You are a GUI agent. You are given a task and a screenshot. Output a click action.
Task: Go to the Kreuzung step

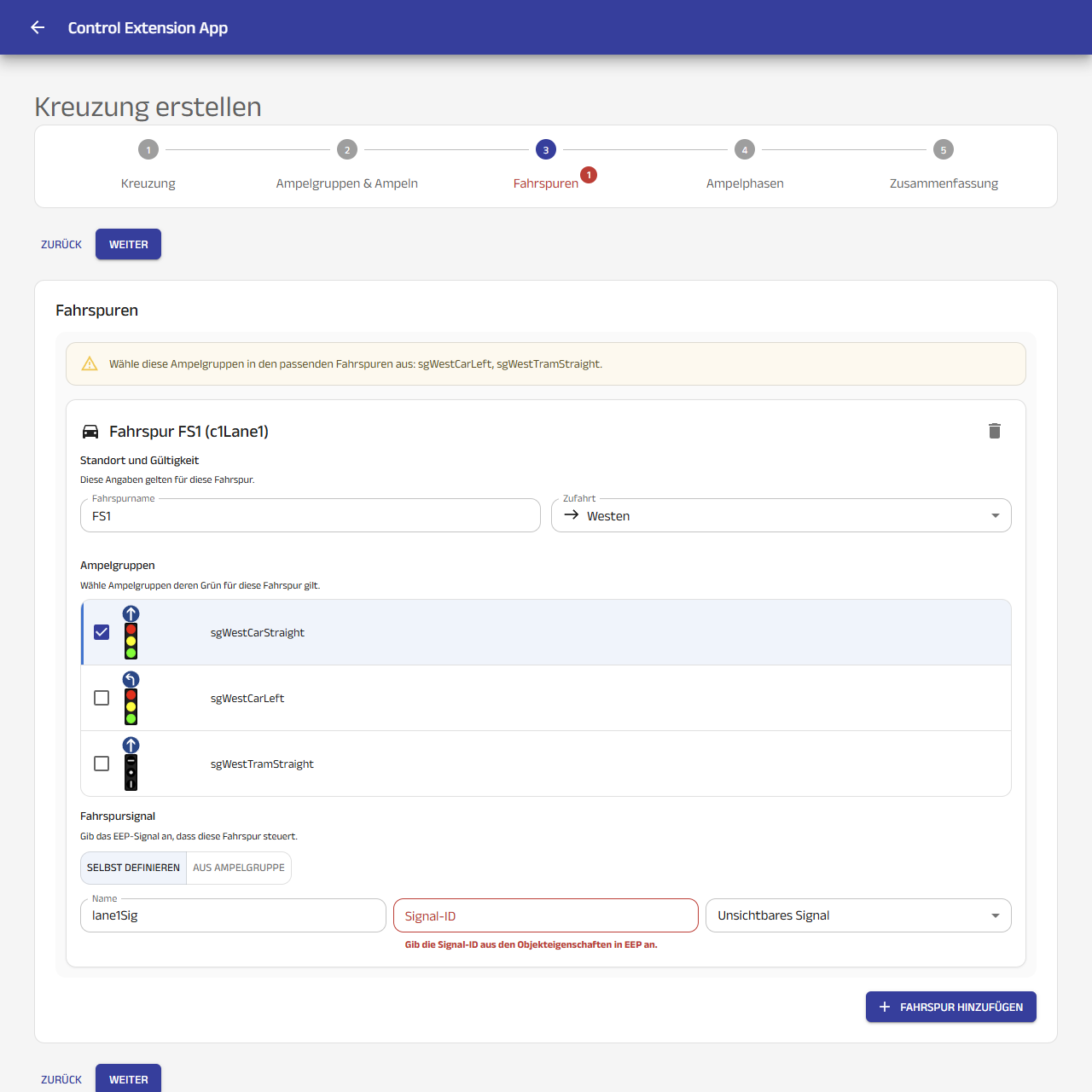tap(148, 183)
